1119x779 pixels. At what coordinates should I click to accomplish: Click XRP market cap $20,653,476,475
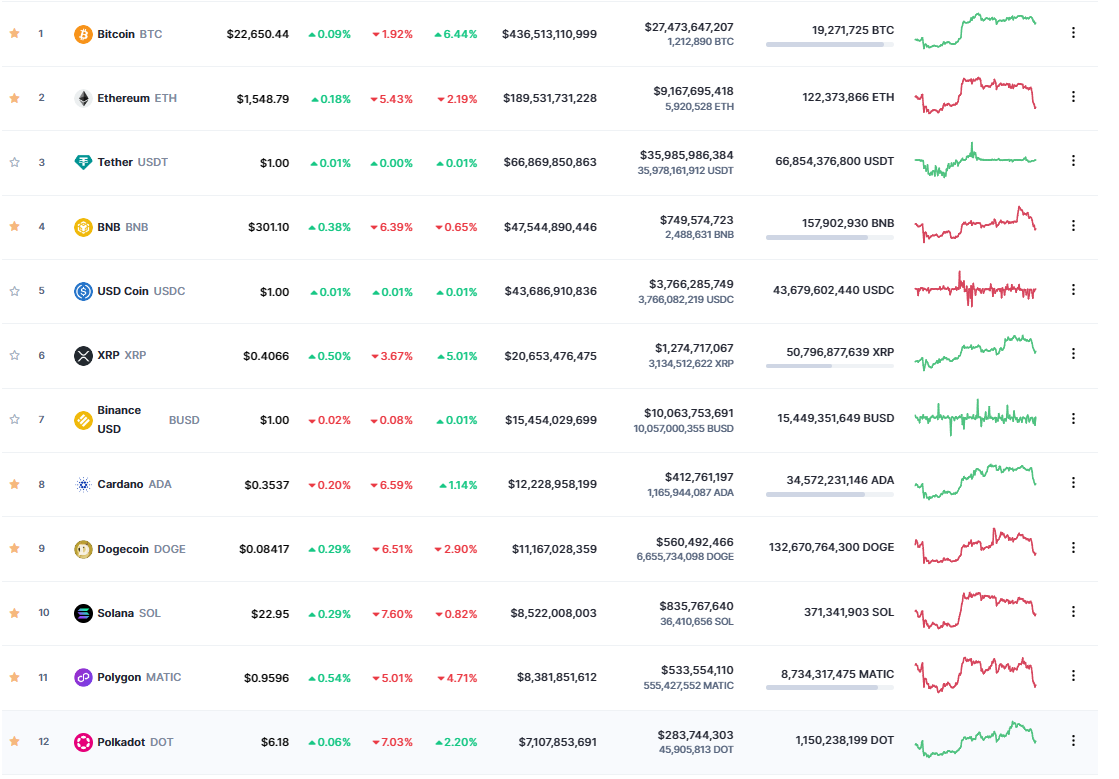[550, 356]
